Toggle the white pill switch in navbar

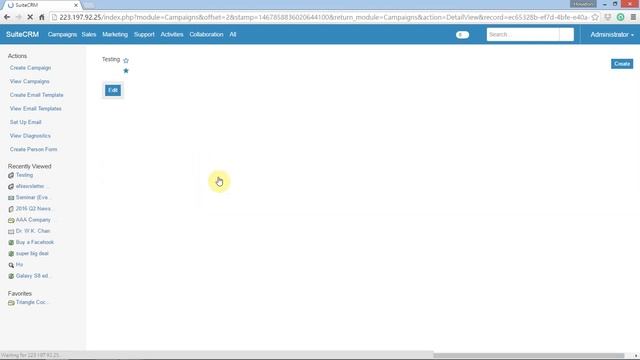pyautogui.click(x=462, y=35)
